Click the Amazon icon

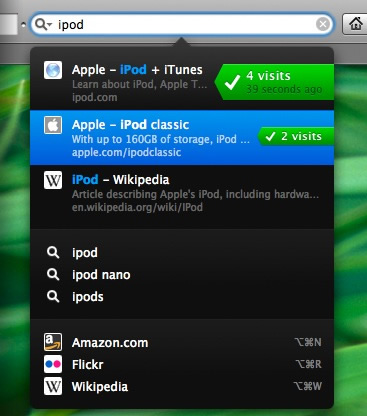point(53,342)
